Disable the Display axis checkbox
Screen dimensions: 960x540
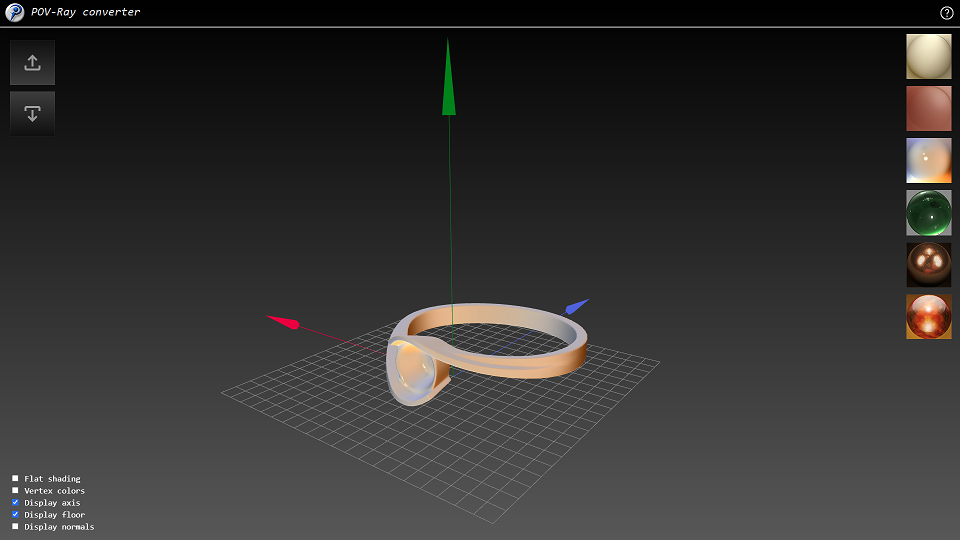15,503
